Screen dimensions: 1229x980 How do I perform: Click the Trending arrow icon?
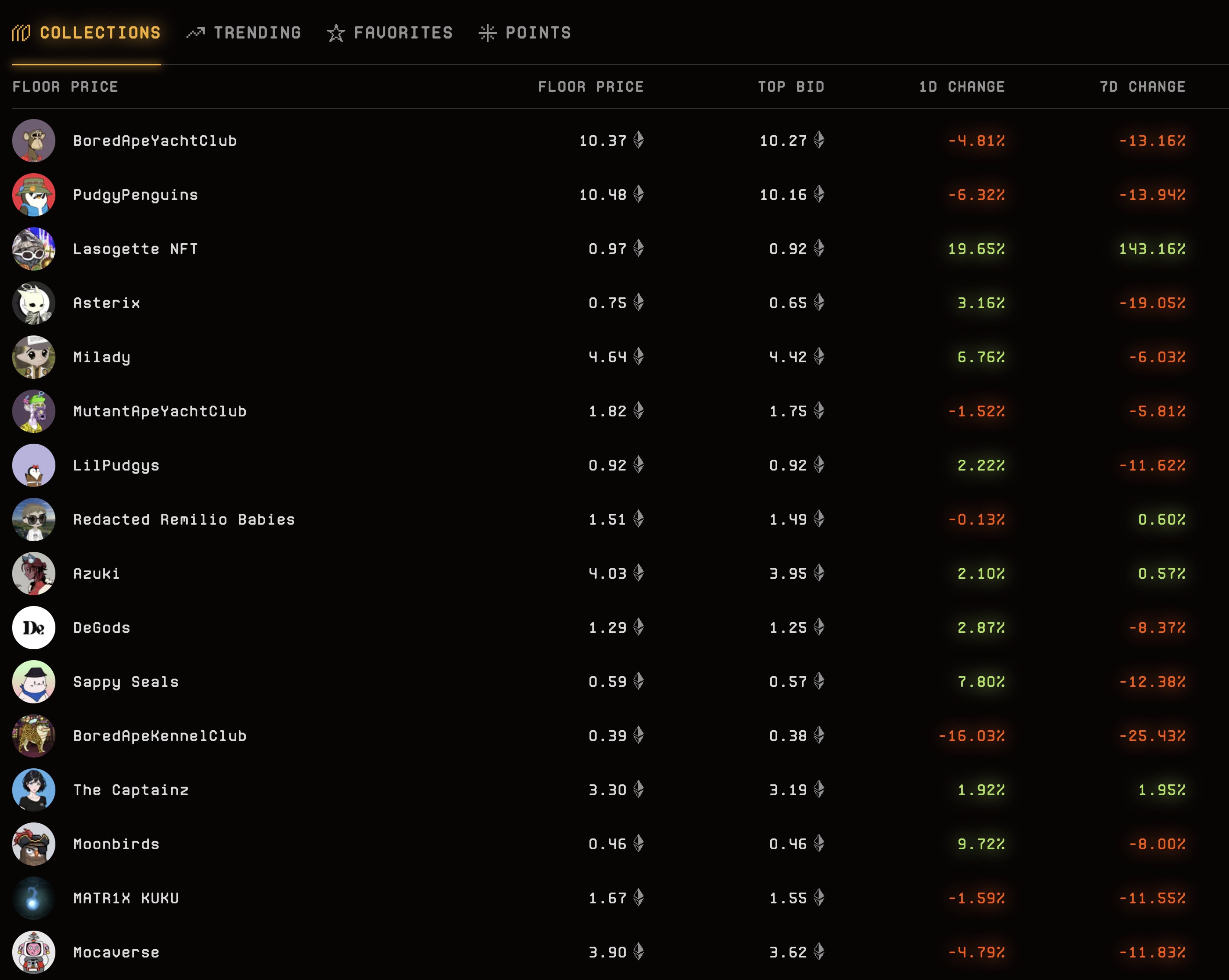(x=196, y=33)
